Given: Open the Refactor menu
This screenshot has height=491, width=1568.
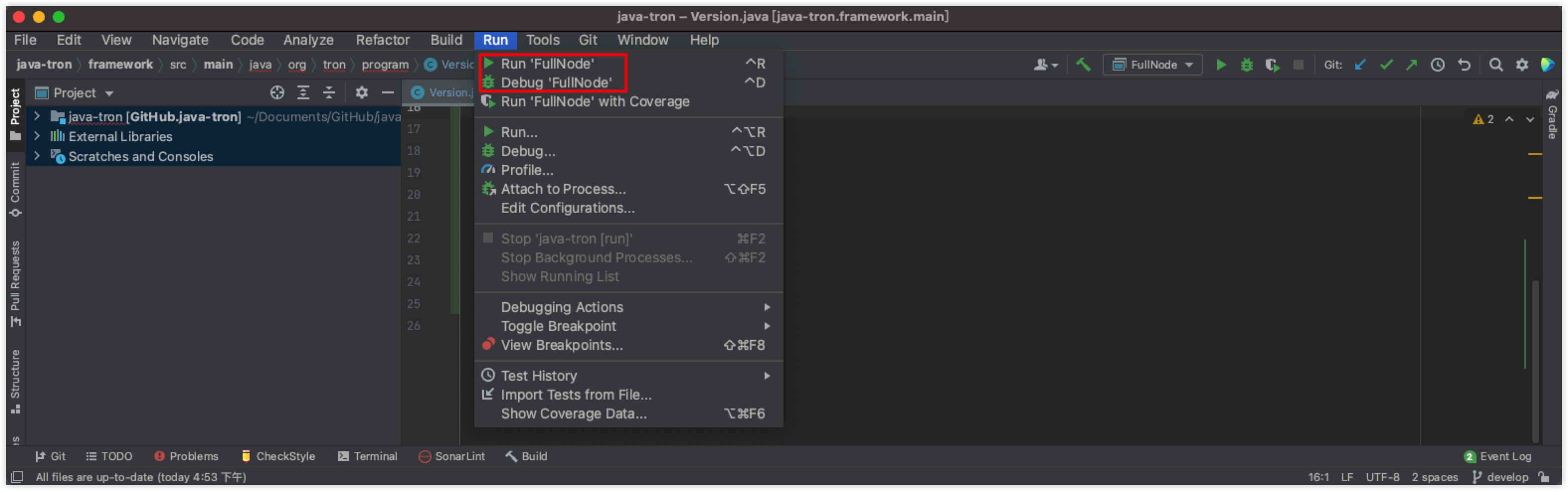Looking at the screenshot, I should (x=382, y=40).
